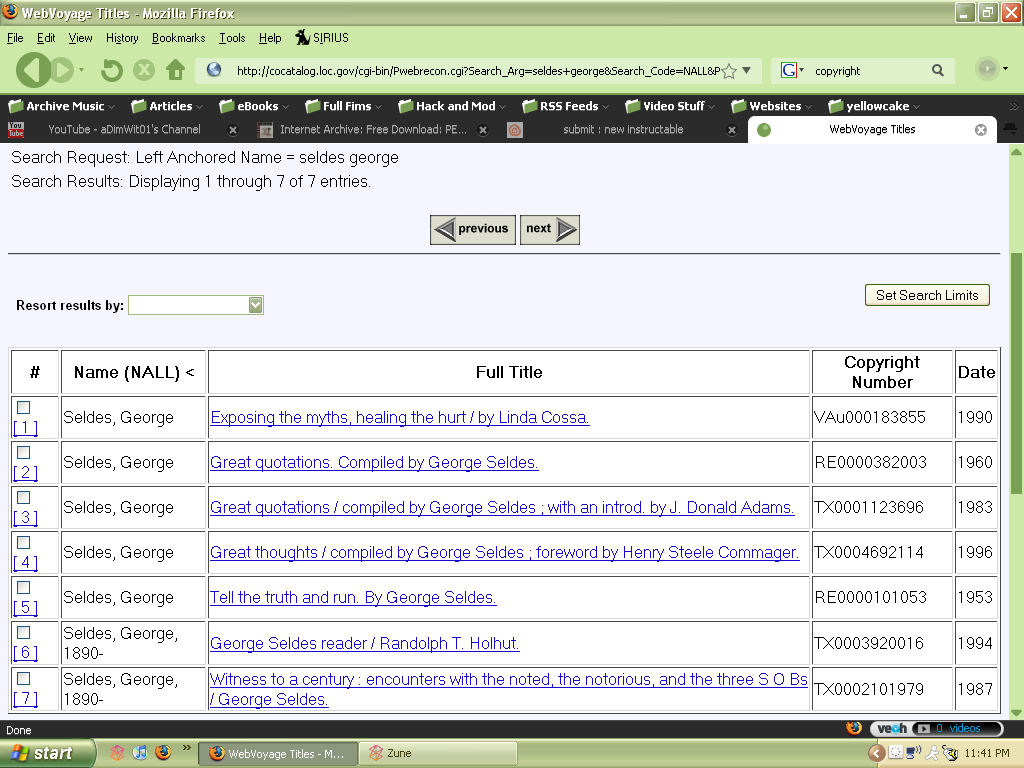Open the yellowcake bookmarks folder
Screen dimensions: 1024x768
coord(874,106)
